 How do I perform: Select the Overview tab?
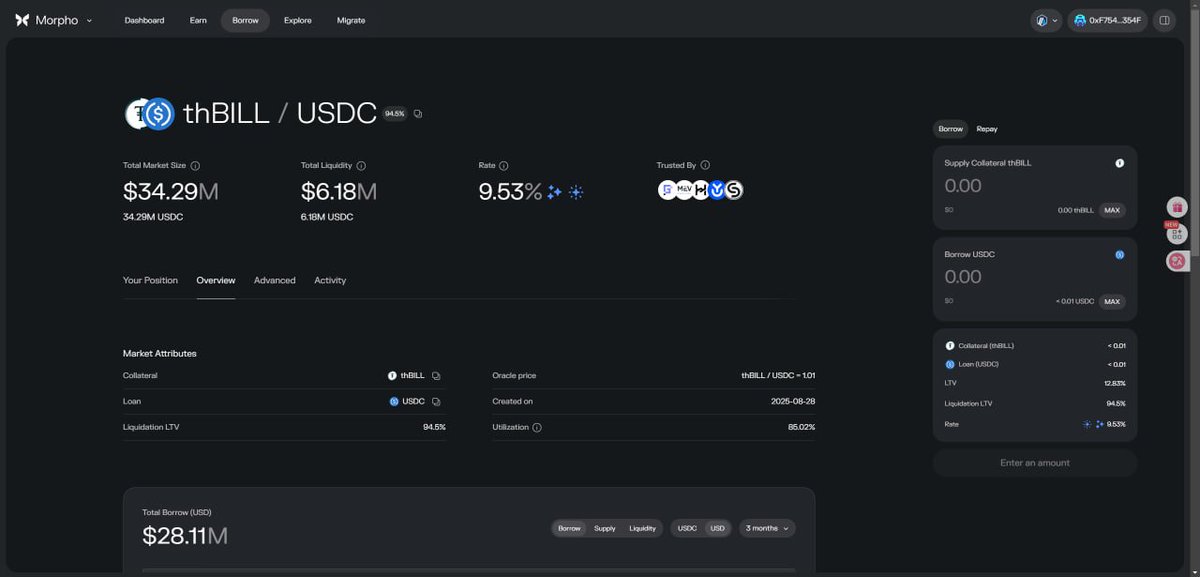(216, 280)
